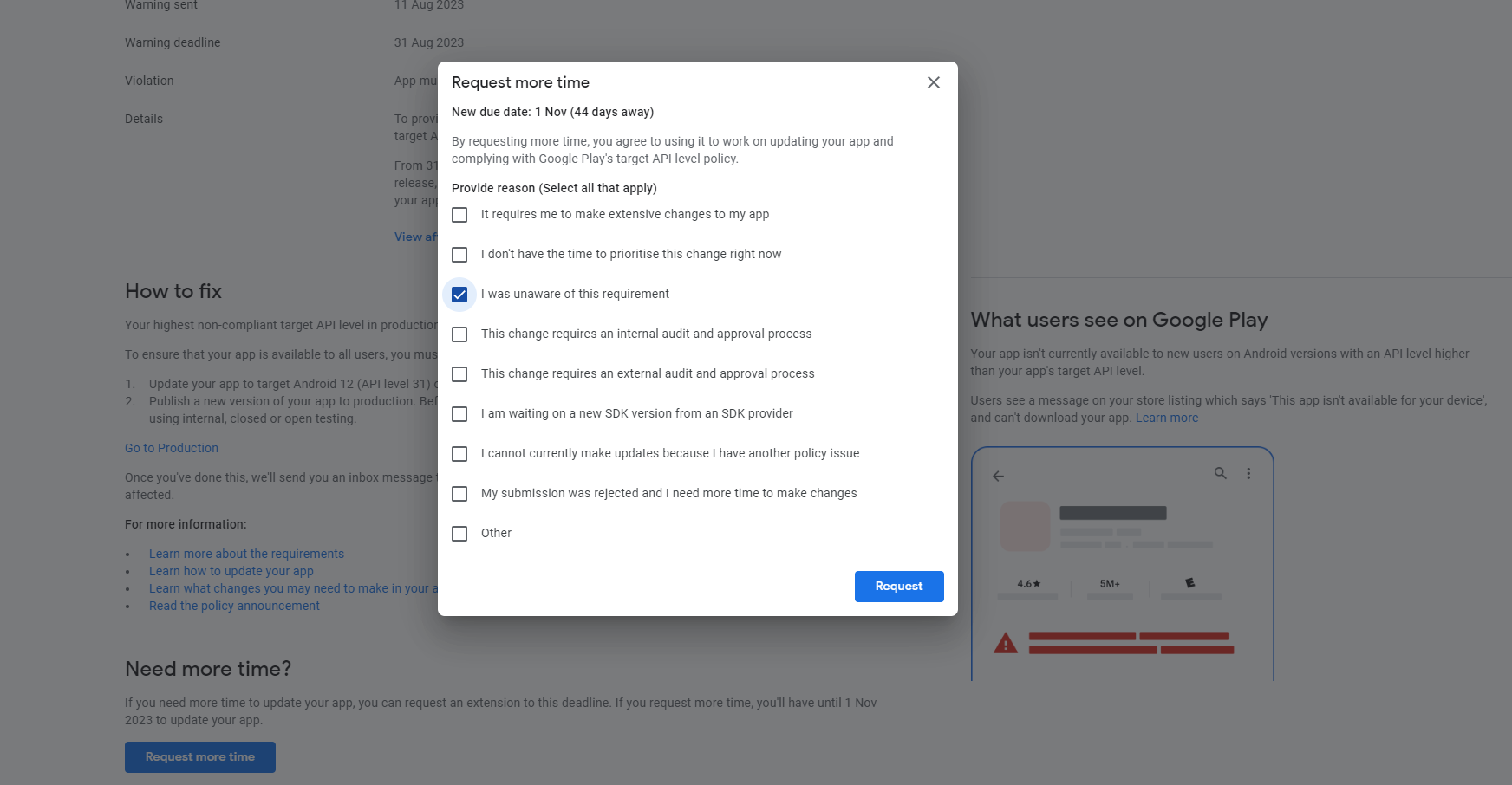This screenshot has height=785, width=1512.
Task: Click the Request more time button
Action: [199, 756]
